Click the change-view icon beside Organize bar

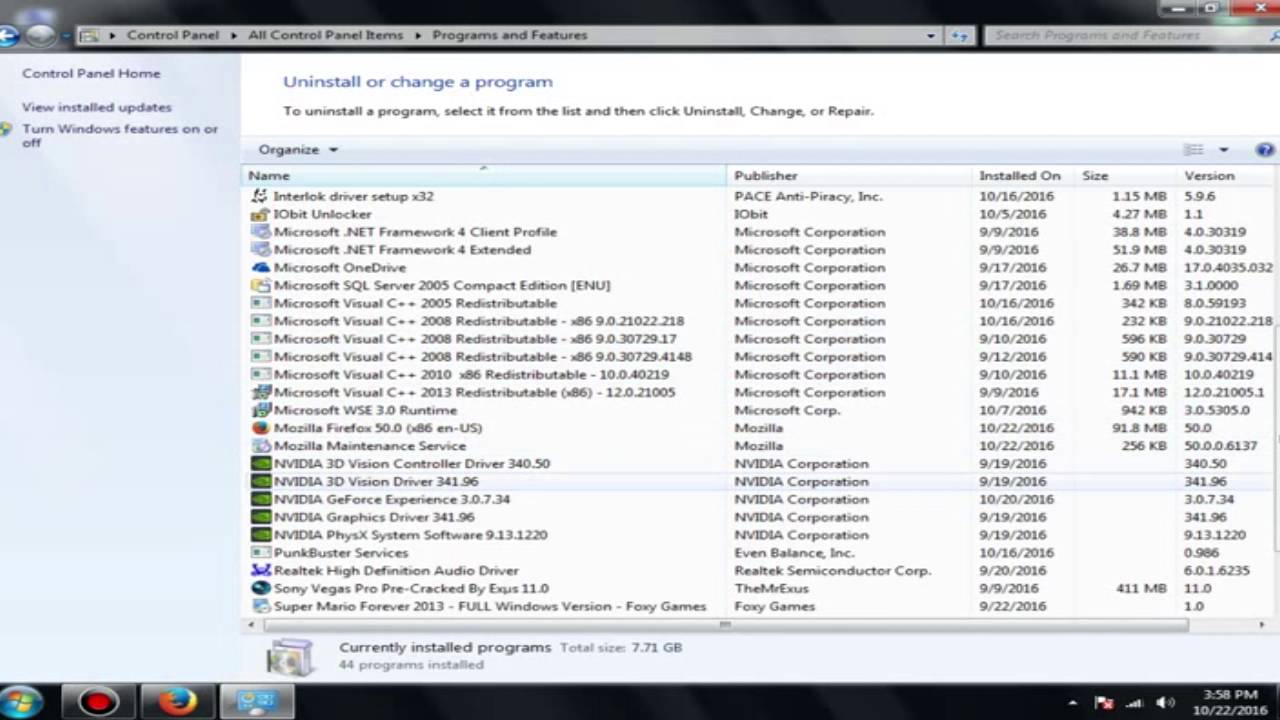1194,150
